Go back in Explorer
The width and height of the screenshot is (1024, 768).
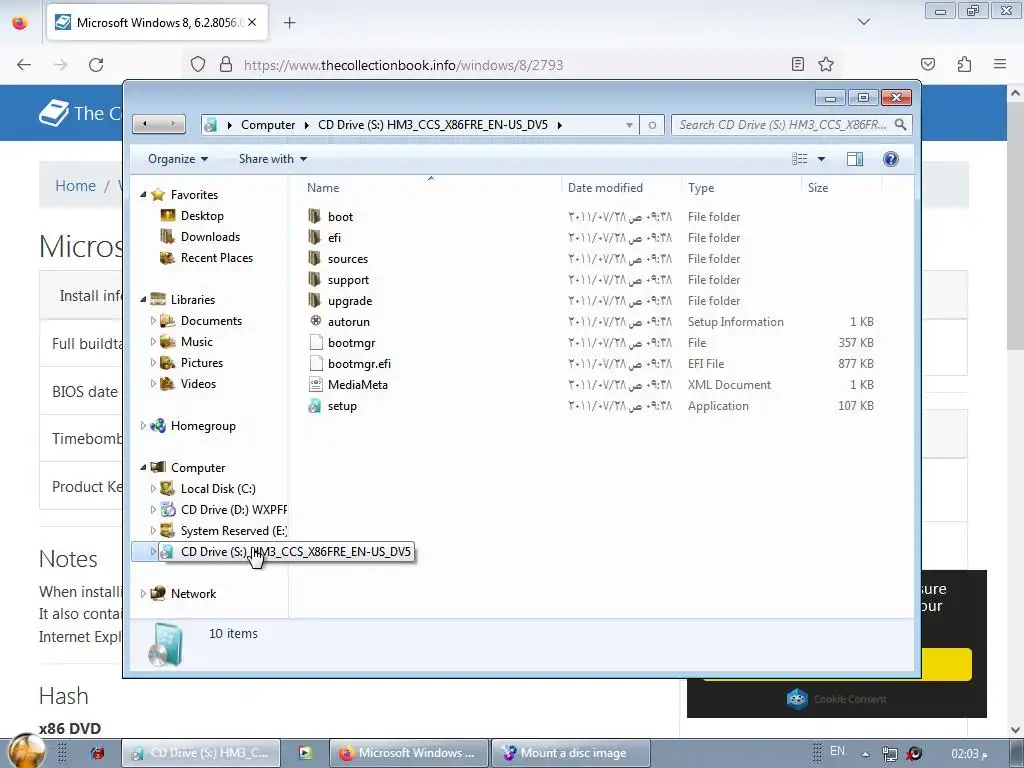pyautogui.click(x=145, y=124)
